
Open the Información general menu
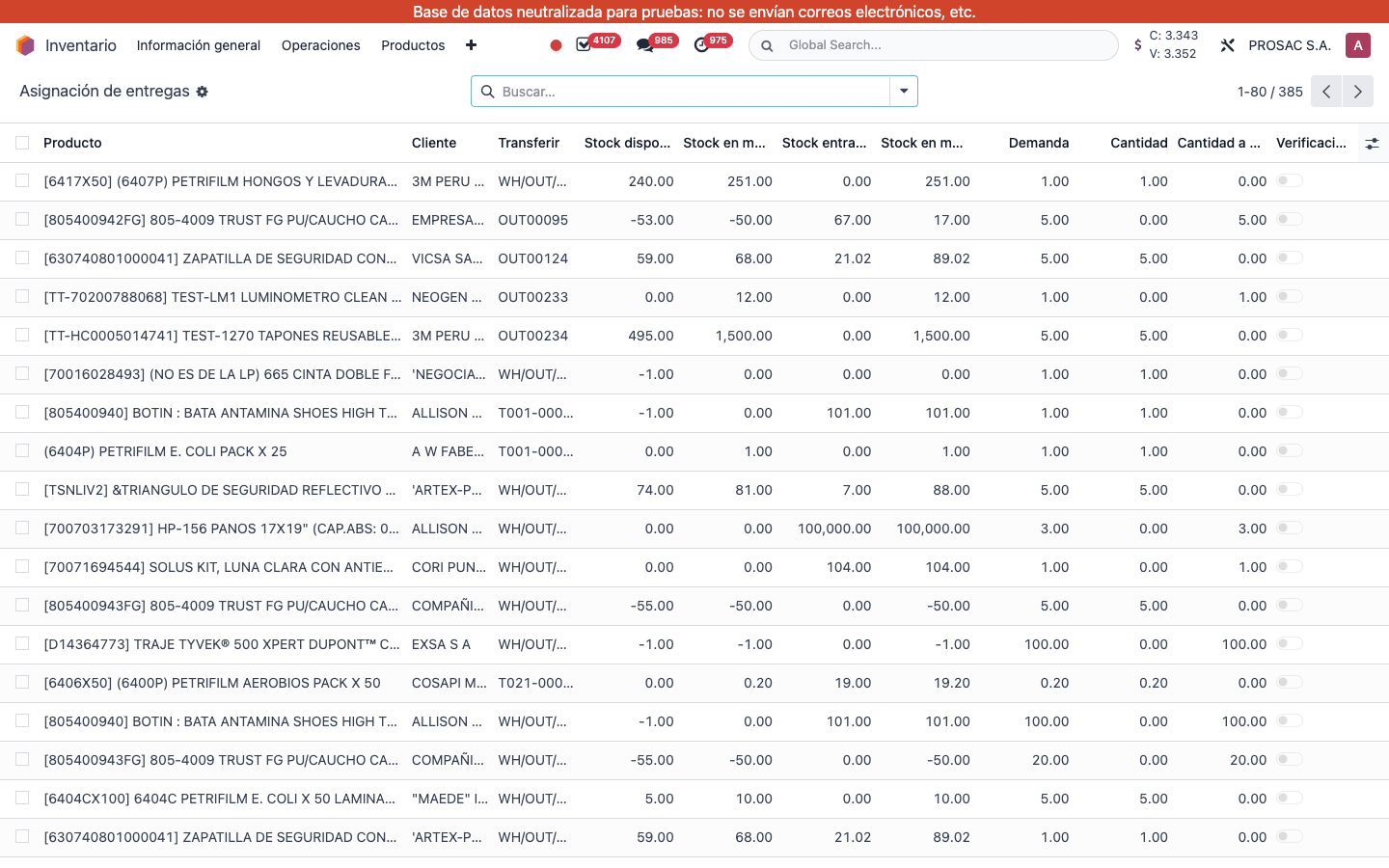click(199, 45)
